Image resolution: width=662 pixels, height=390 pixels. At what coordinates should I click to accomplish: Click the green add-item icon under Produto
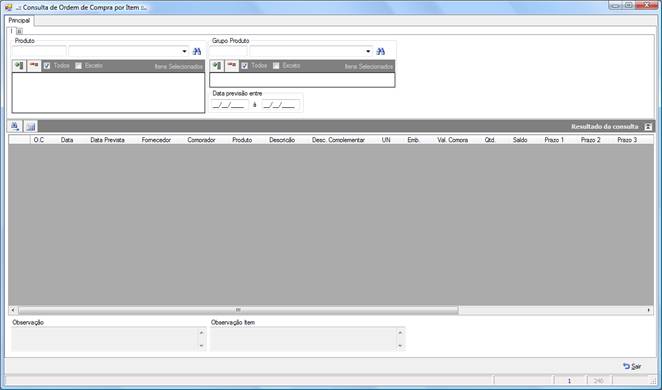point(19,66)
